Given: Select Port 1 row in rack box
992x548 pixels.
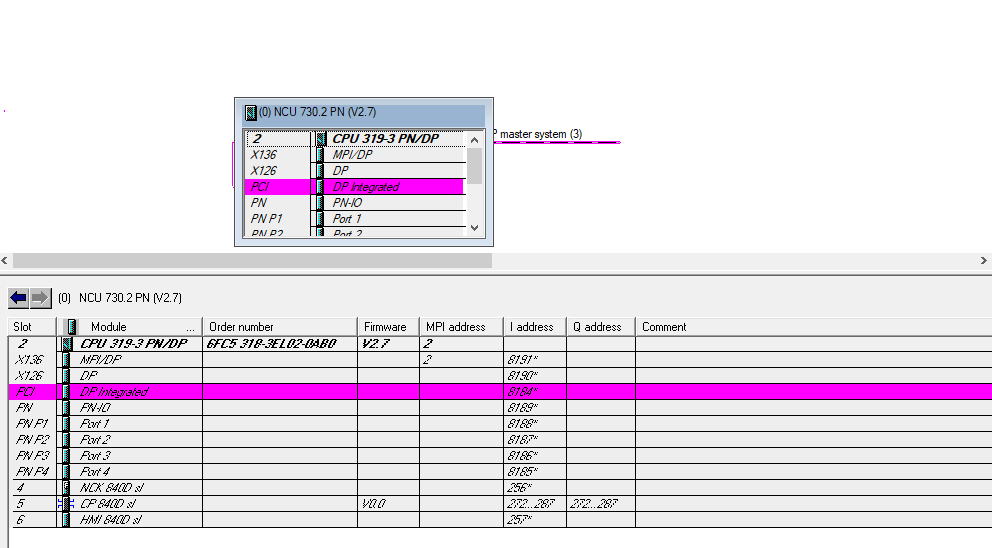Looking at the screenshot, I should (x=355, y=219).
